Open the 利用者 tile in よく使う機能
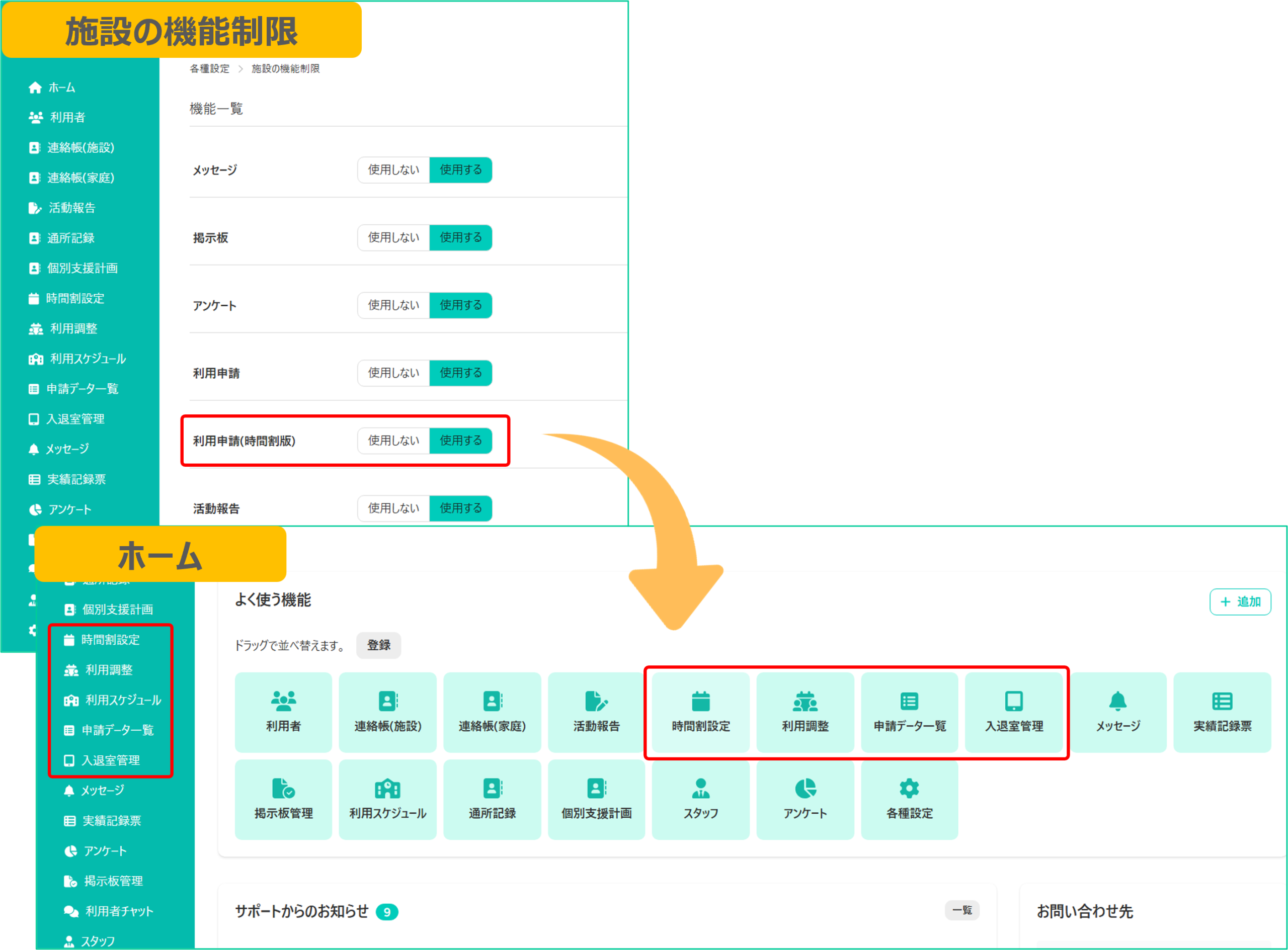This screenshot has width=1288, height=950. (283, 712)
